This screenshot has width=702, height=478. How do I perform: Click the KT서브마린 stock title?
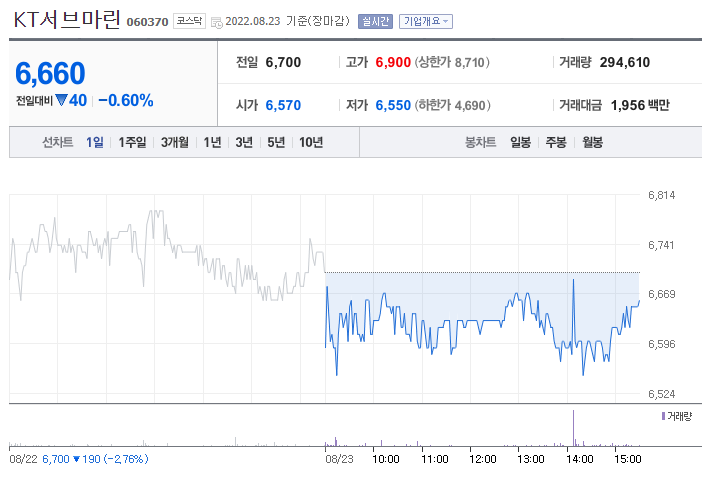point(67,20)
